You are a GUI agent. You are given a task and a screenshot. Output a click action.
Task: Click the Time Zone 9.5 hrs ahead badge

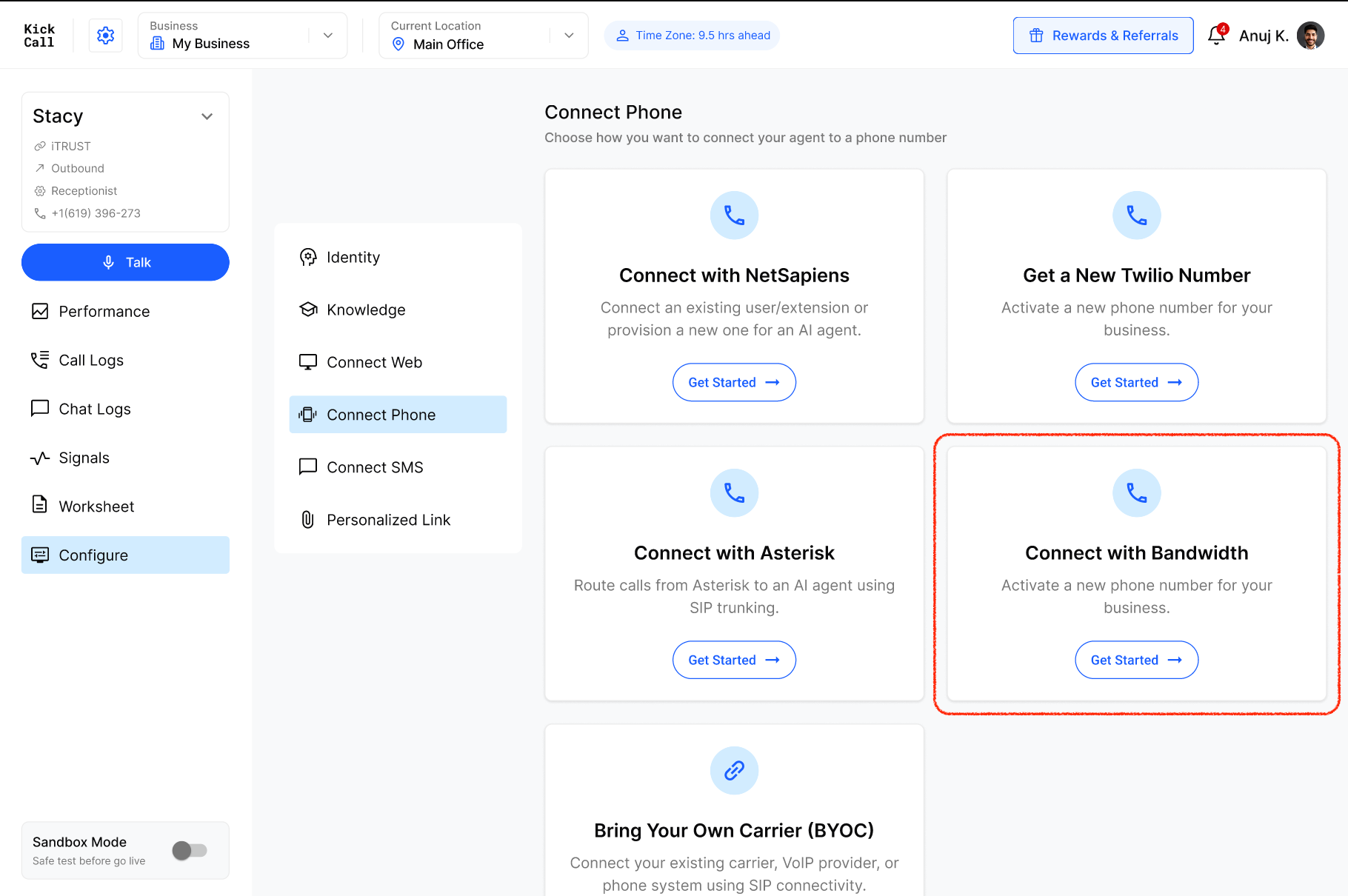(692, 36)
